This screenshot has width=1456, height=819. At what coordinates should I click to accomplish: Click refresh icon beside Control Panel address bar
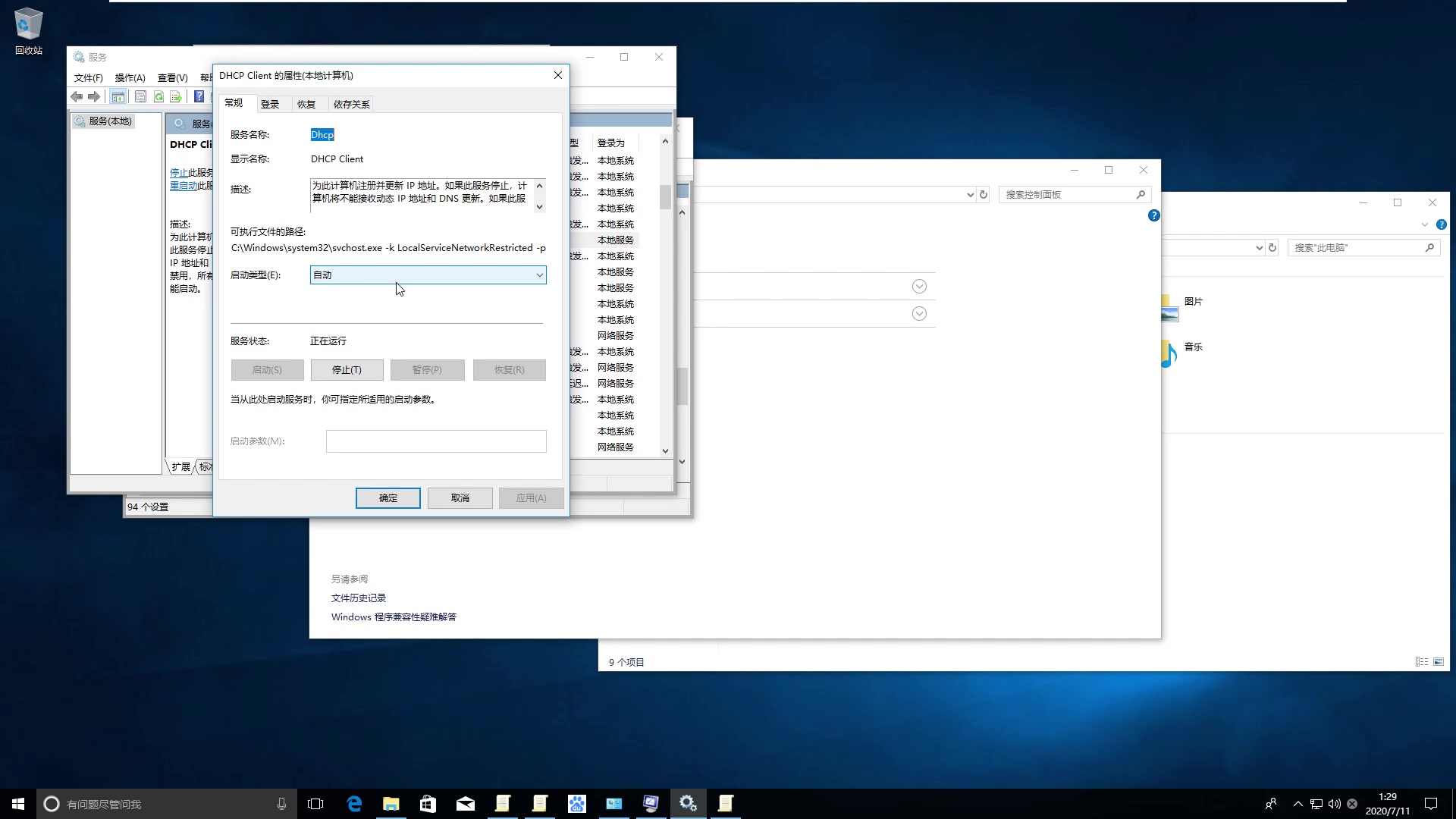[x=984, y=195]
